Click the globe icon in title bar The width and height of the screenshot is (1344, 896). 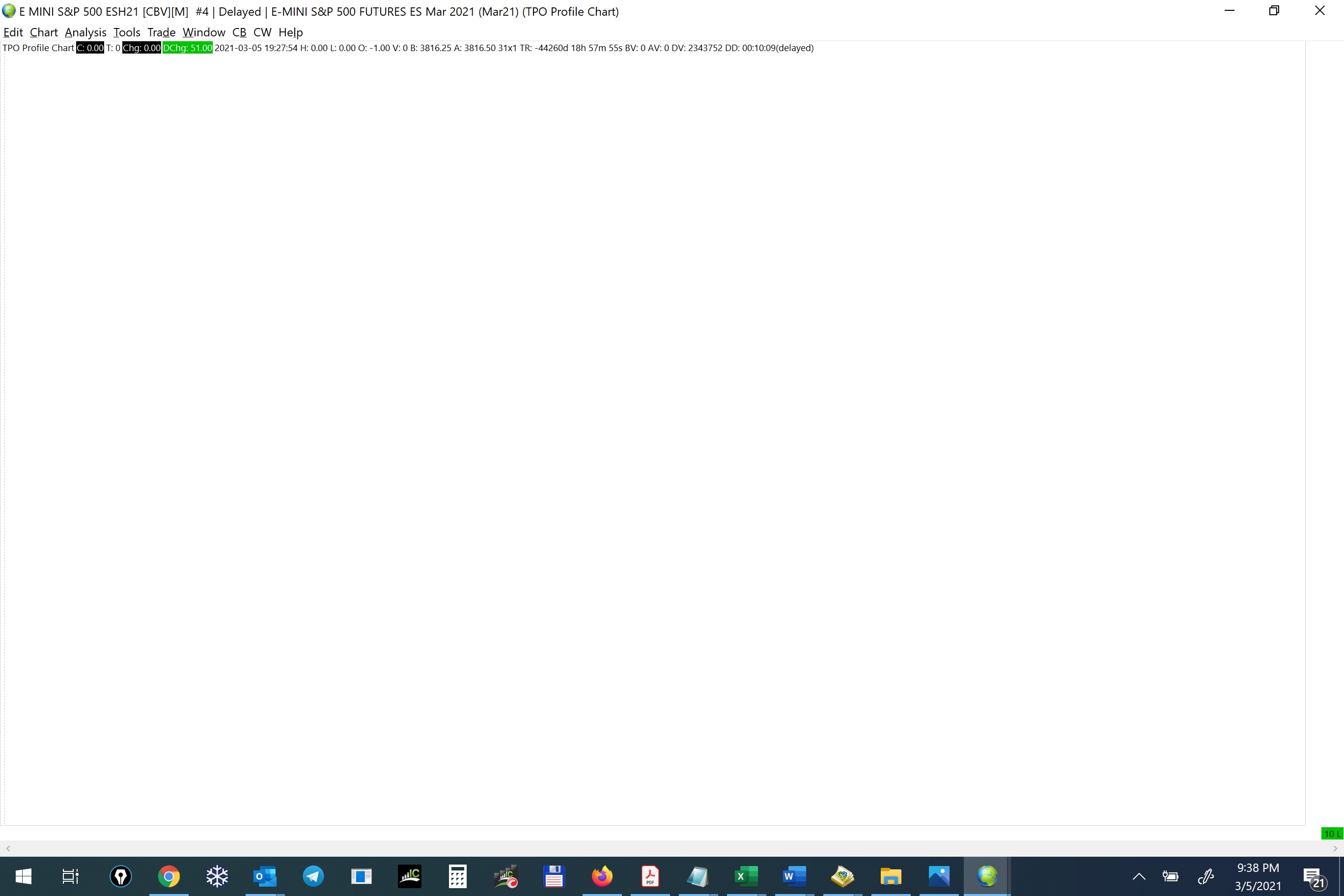click(8, 11)
